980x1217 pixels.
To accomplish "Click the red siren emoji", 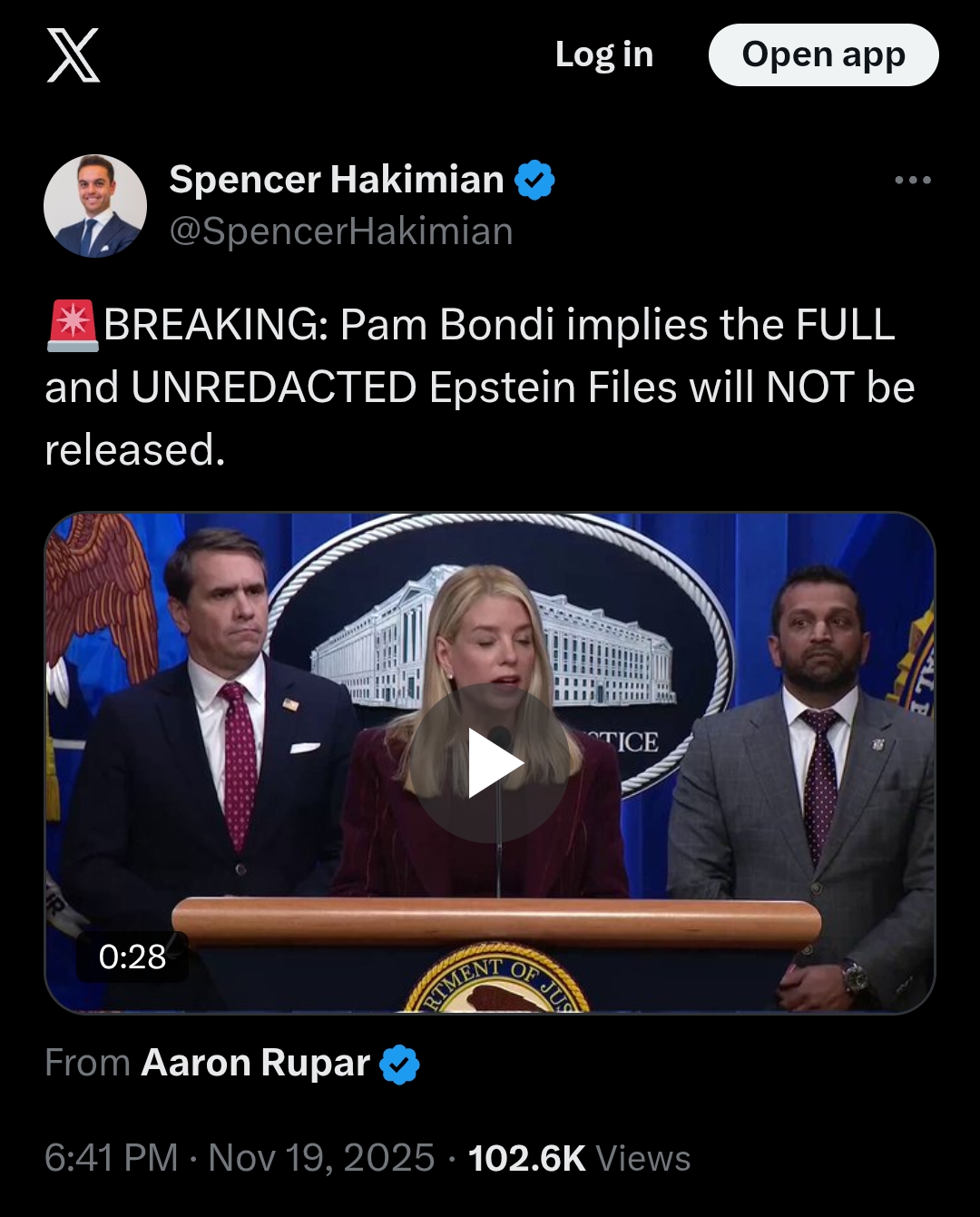I will point(73,326).
